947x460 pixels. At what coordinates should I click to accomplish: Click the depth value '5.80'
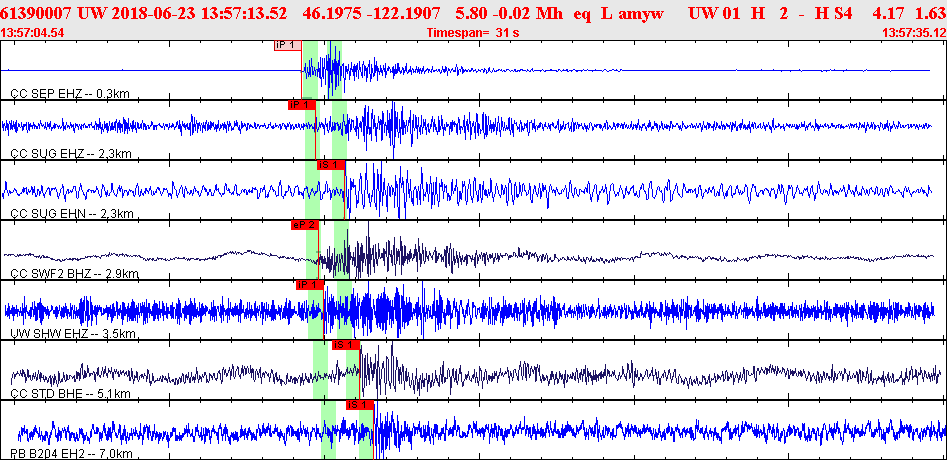tap(469, 14)
